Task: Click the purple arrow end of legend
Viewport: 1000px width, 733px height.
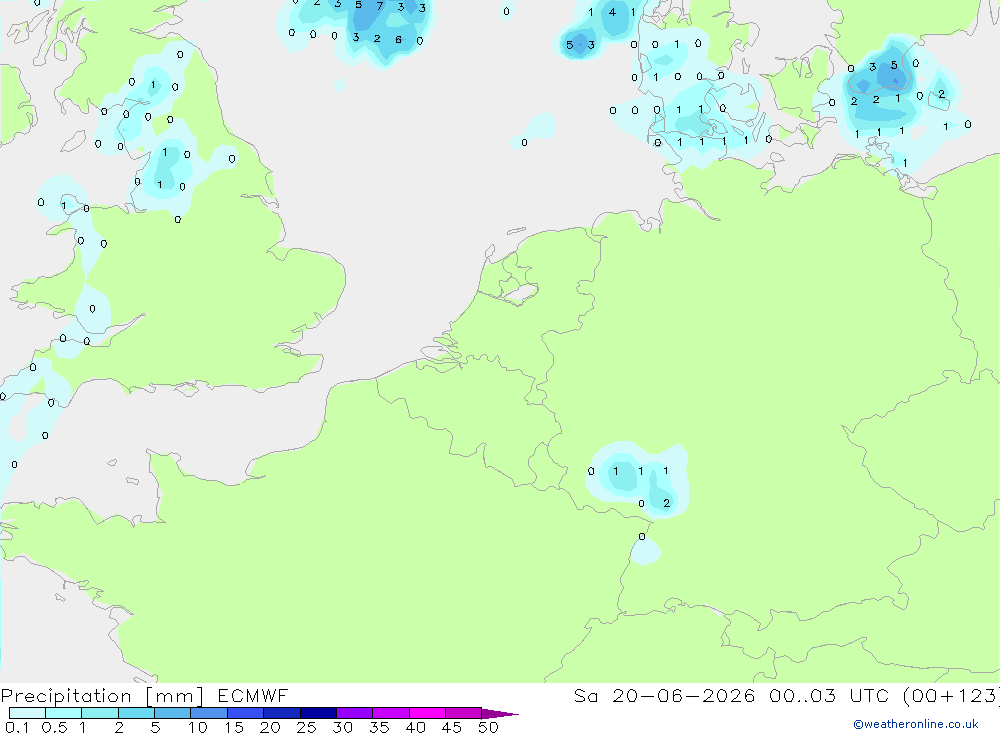Action: pos(500,714)
